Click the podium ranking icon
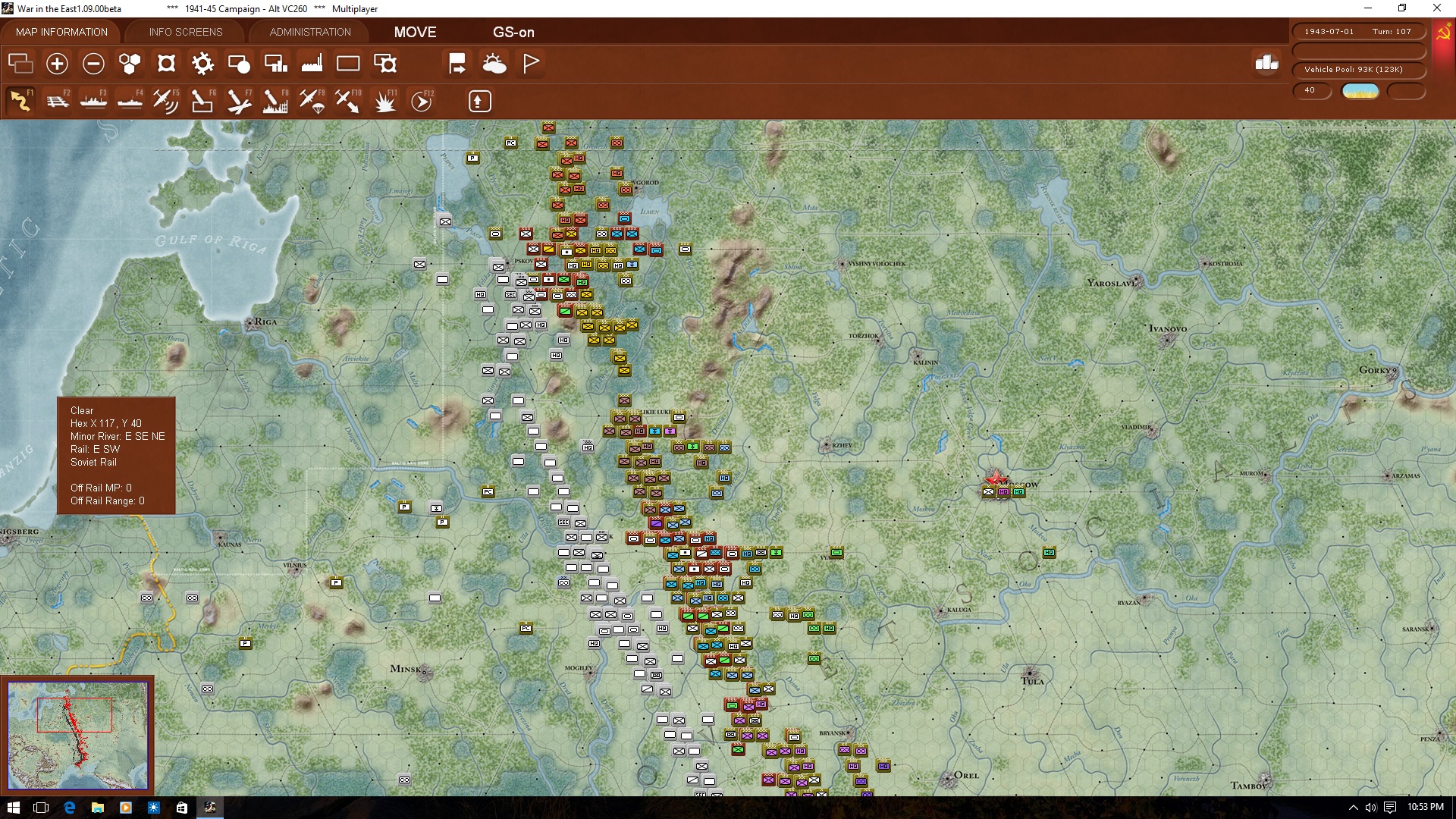 (x=1266, y=63)
